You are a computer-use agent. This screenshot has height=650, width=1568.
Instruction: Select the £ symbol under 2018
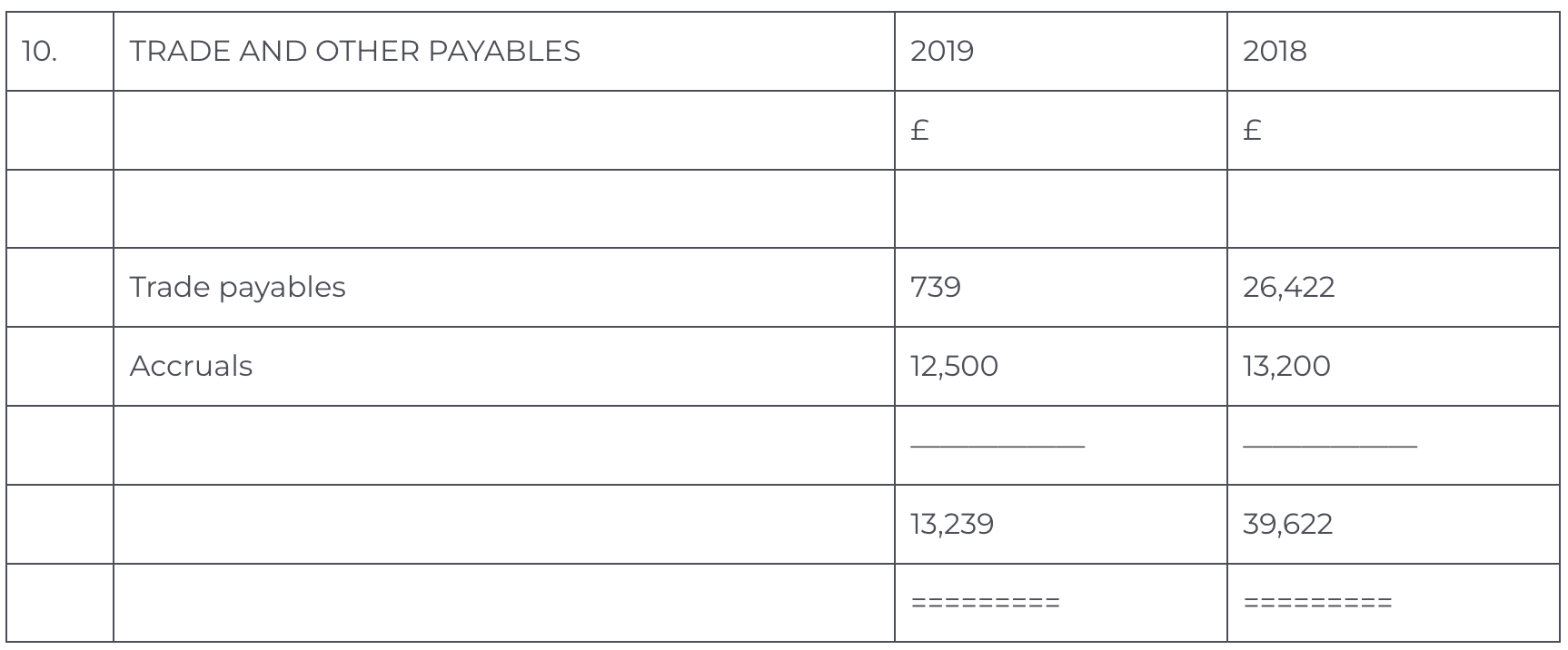coord(1252,131)
